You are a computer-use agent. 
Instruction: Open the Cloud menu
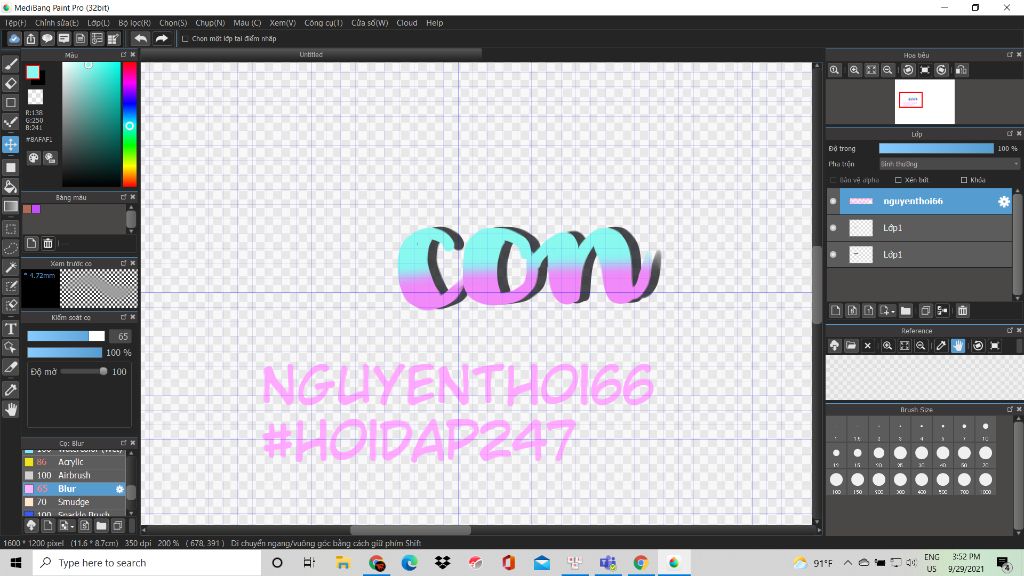406,23
